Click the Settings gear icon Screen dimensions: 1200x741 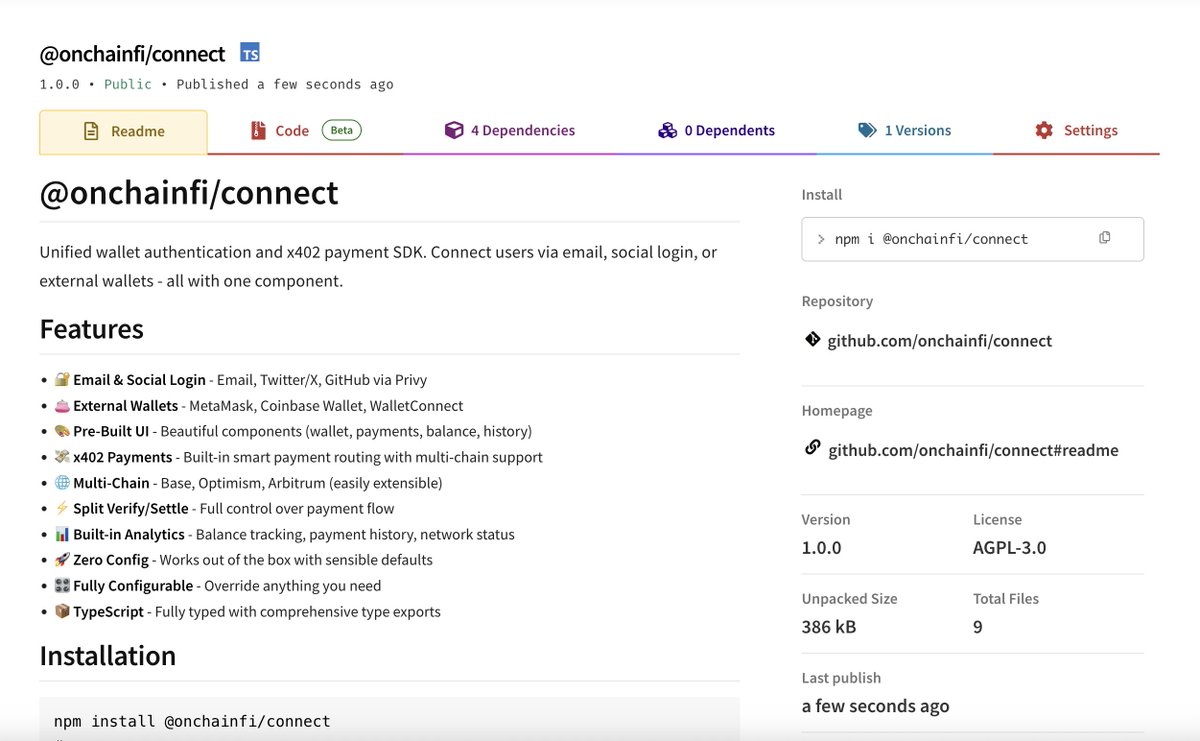coord(1043,130)
